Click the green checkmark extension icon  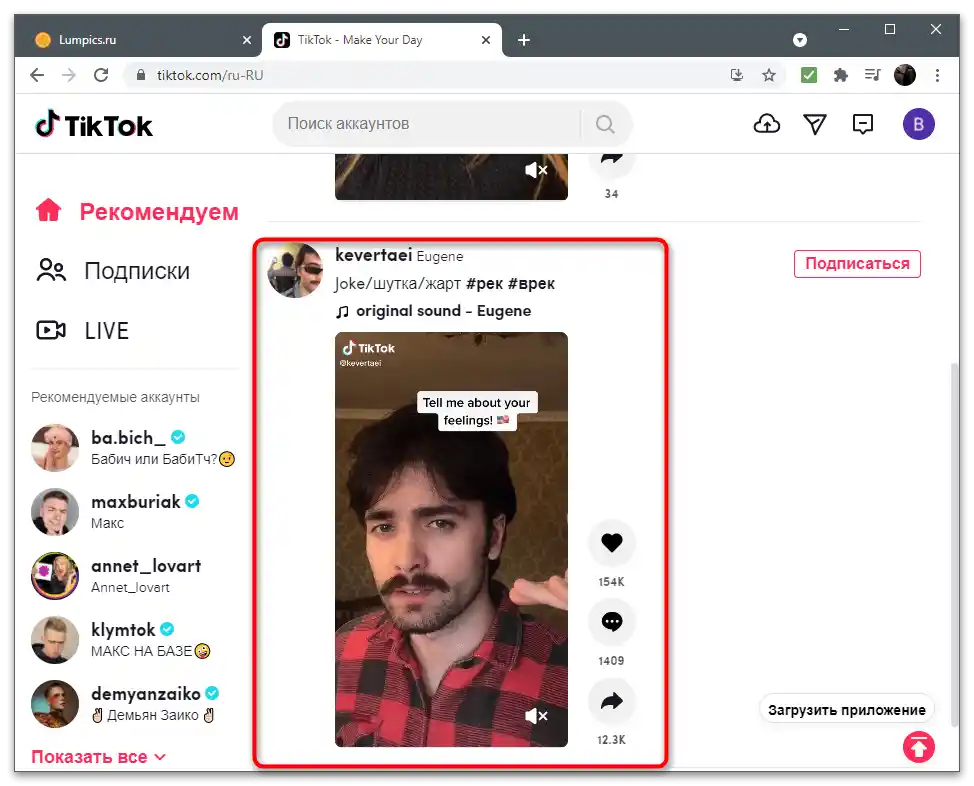pyautogui.click(x=809, y=75)
